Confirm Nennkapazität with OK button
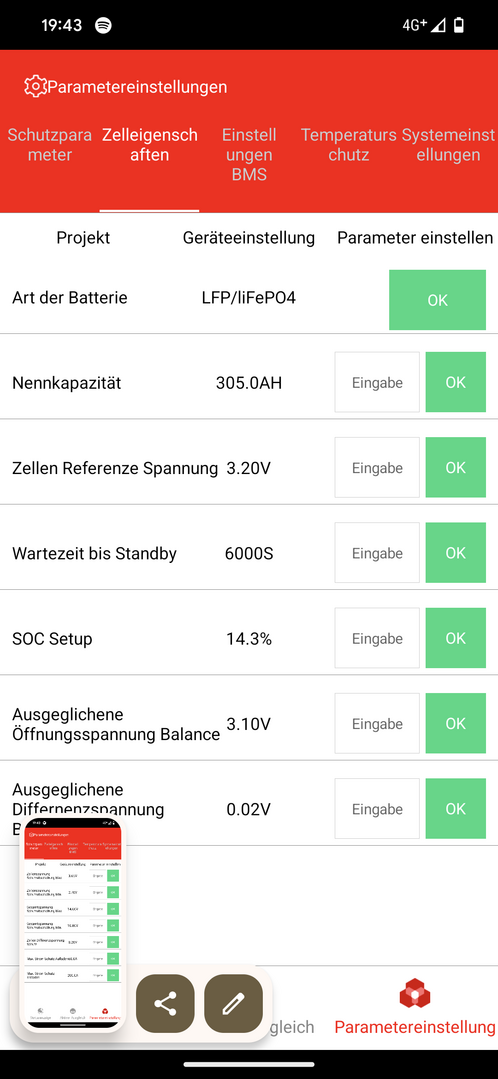 click(455, 383)
